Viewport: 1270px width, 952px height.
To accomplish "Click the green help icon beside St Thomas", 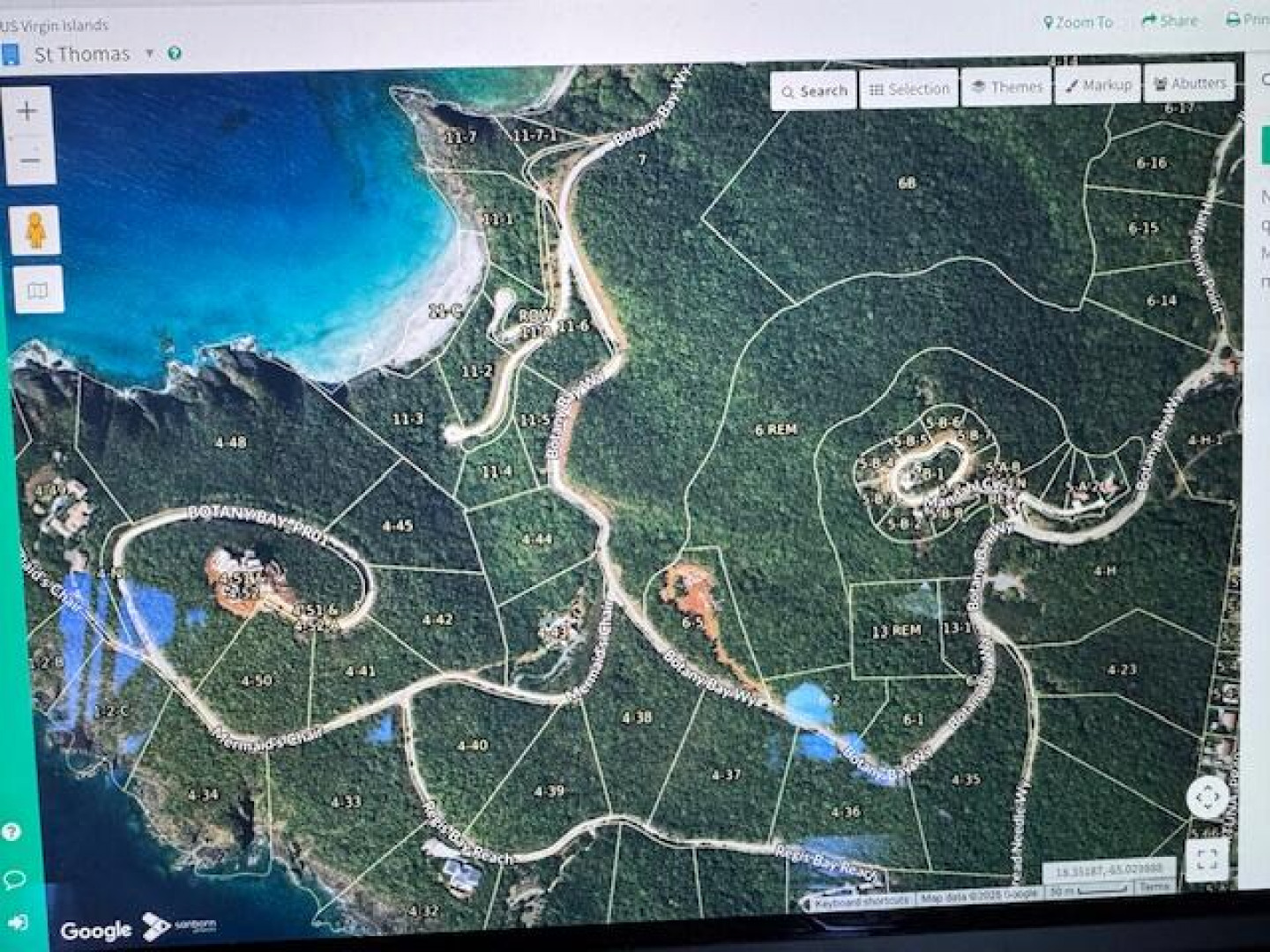I will tap(175, 54).
